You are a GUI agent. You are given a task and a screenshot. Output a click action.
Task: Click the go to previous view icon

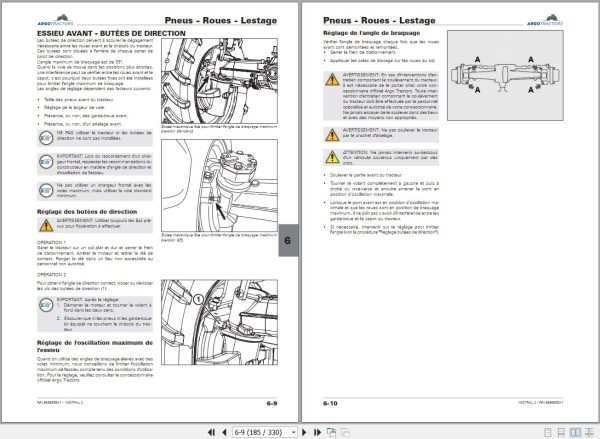click(x=331, y=432)
